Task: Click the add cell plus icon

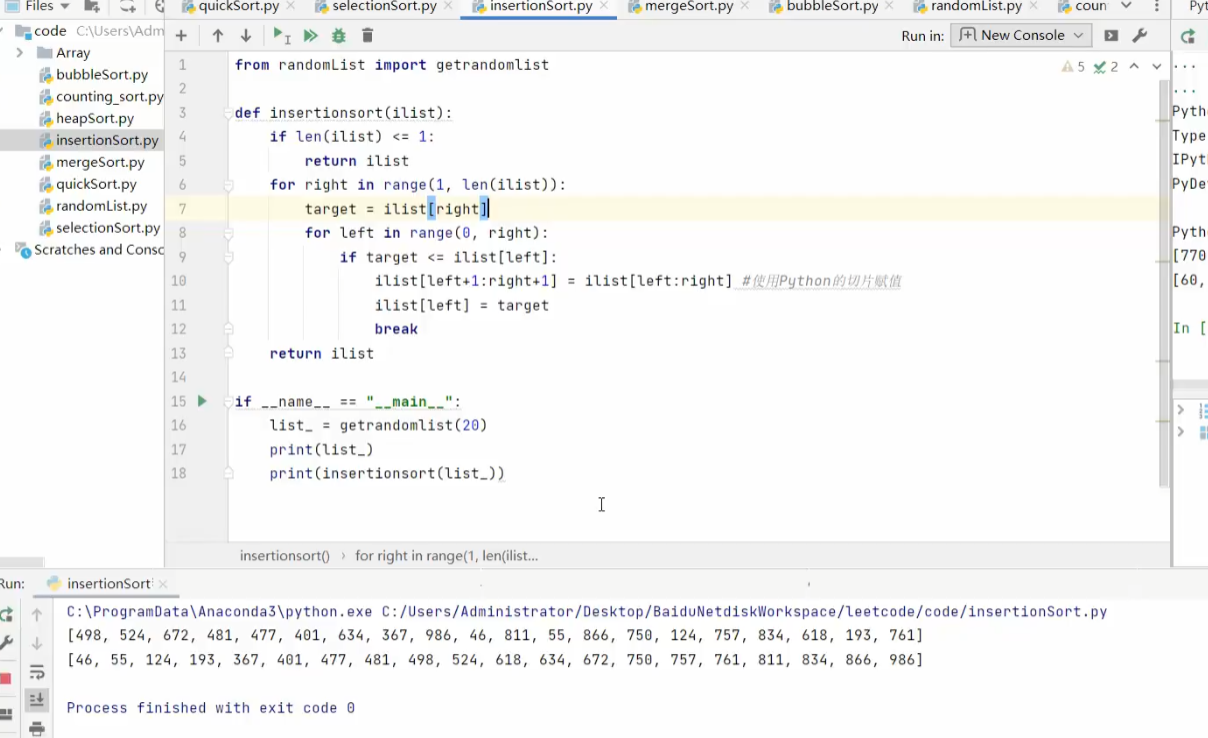Action: point(181,36)
